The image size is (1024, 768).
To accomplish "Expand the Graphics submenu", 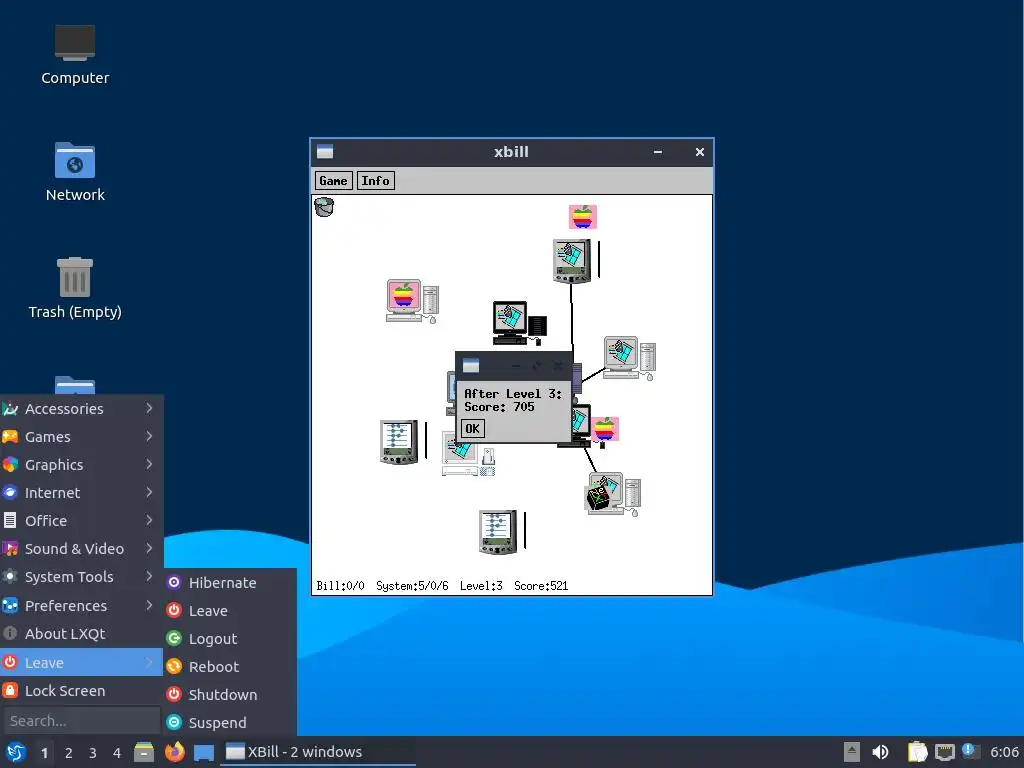I will point(82,465).
